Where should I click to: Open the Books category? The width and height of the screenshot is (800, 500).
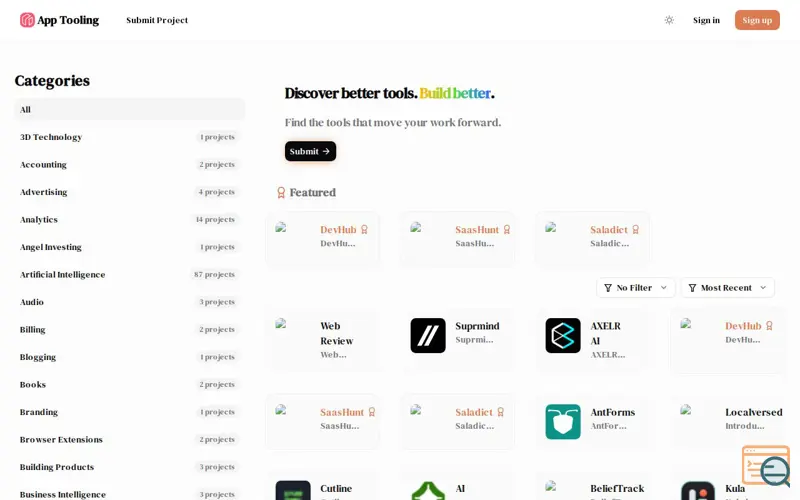coord(130,385)
